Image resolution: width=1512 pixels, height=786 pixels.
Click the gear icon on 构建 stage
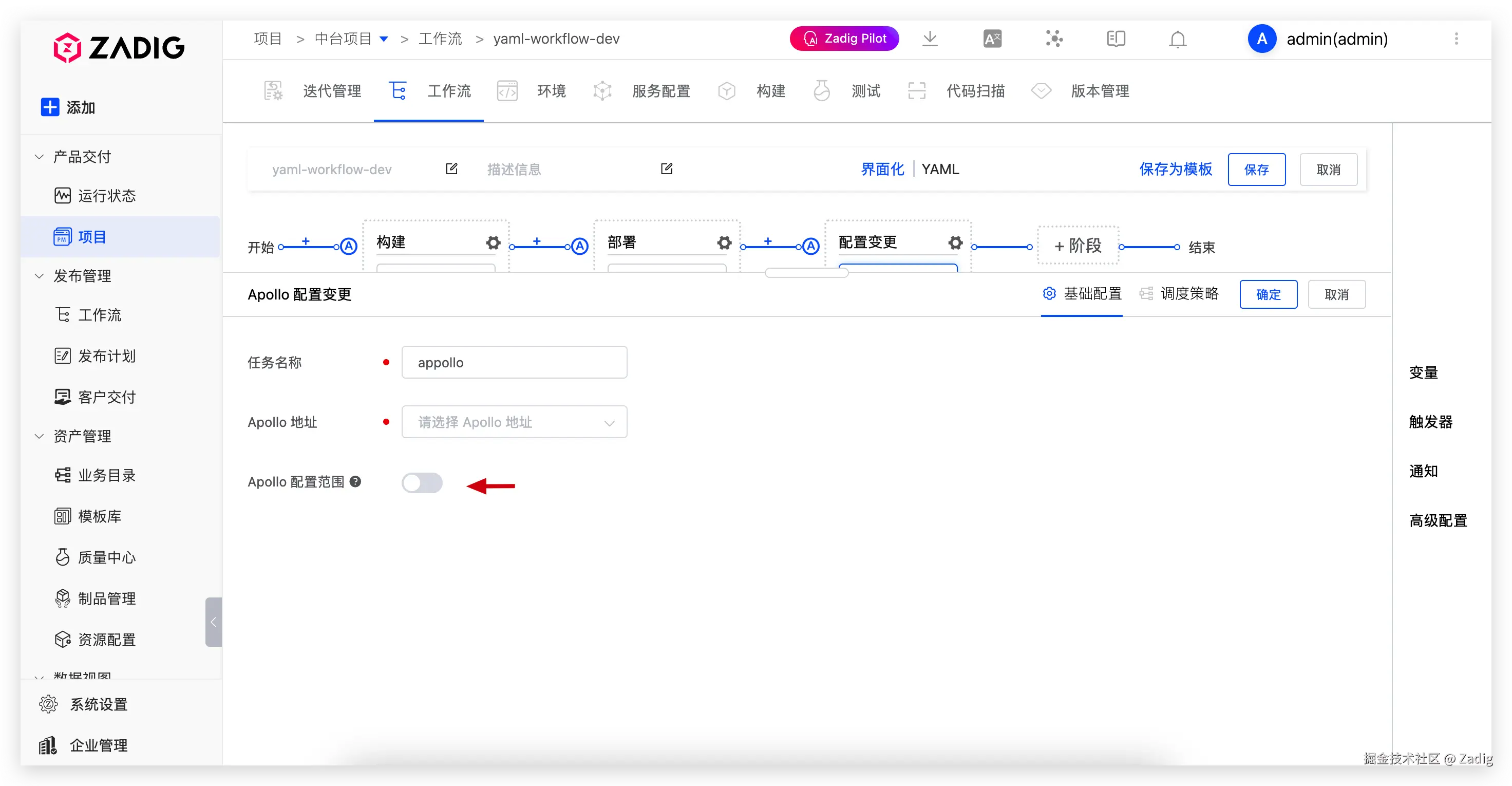click(x=493, y=242)
